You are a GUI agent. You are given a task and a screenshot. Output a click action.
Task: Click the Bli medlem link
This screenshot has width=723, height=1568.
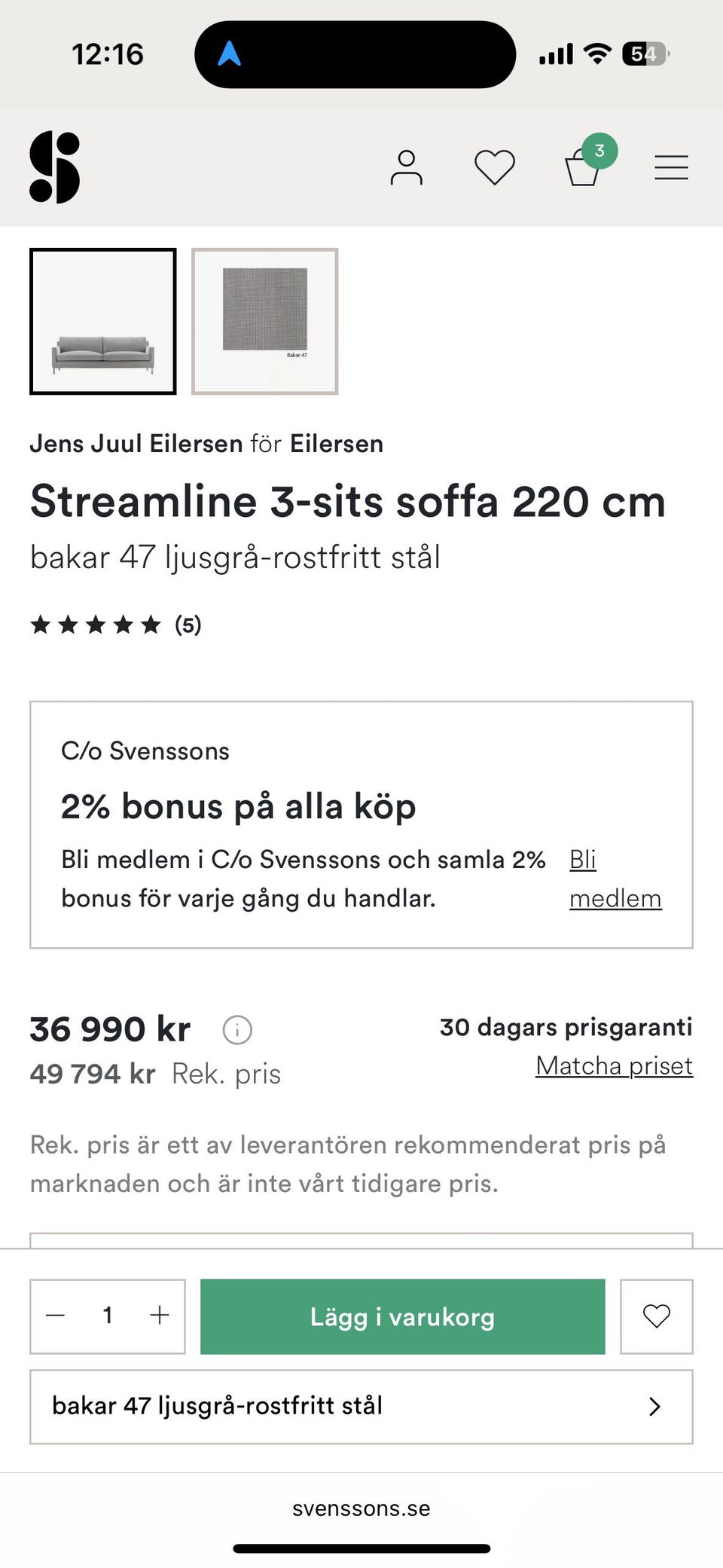pyautogui.click(x=615, y=879)
